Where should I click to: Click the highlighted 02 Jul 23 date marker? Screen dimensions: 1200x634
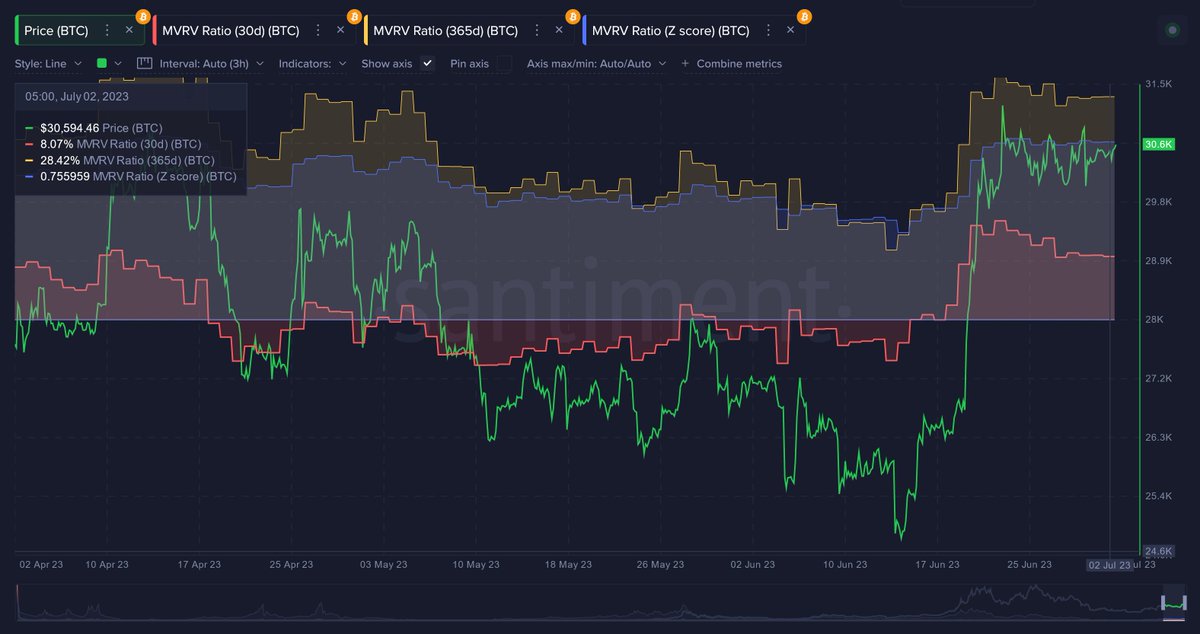[1110, 565]
